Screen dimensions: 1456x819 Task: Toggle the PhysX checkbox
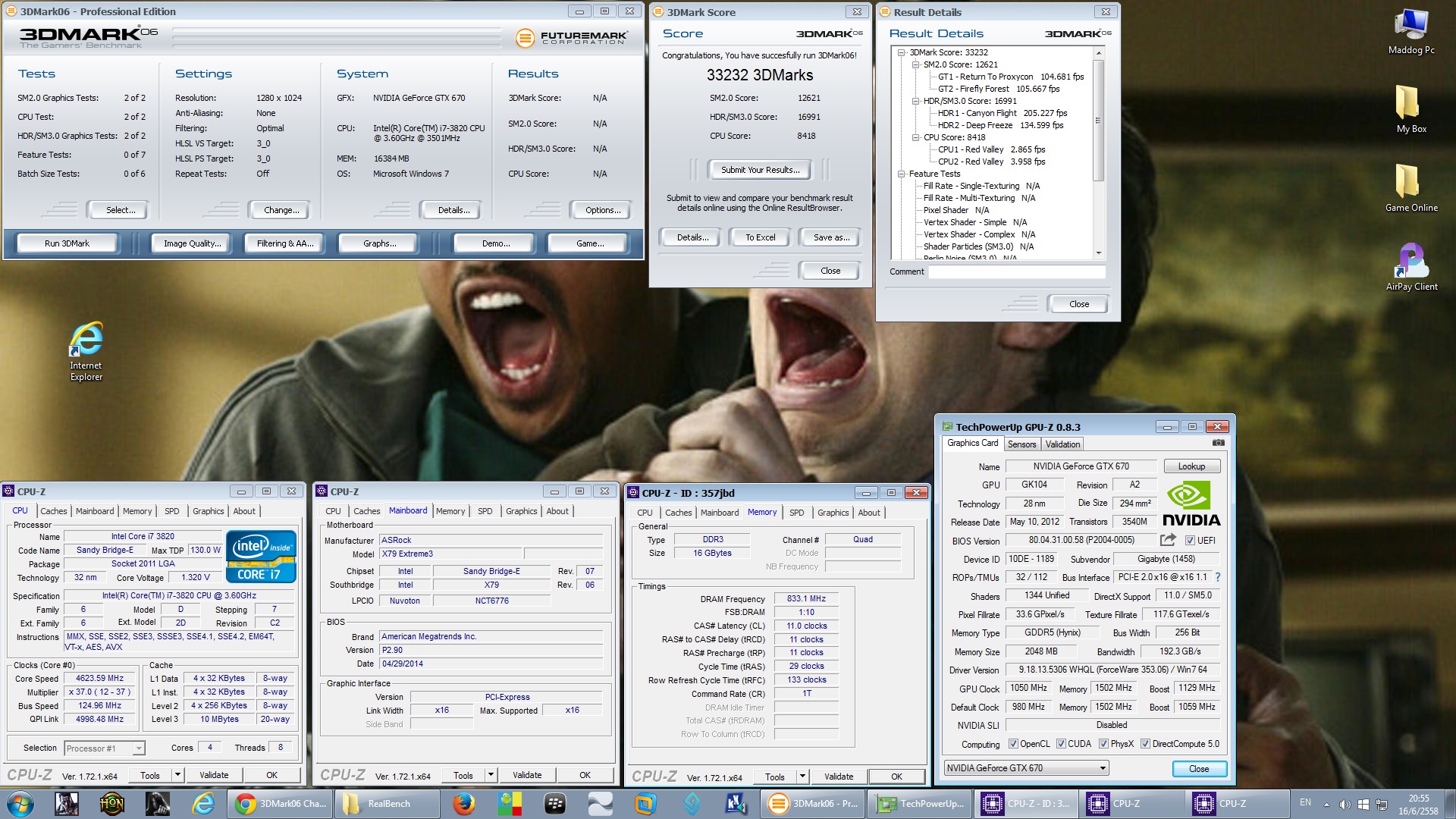(1103, 744)
